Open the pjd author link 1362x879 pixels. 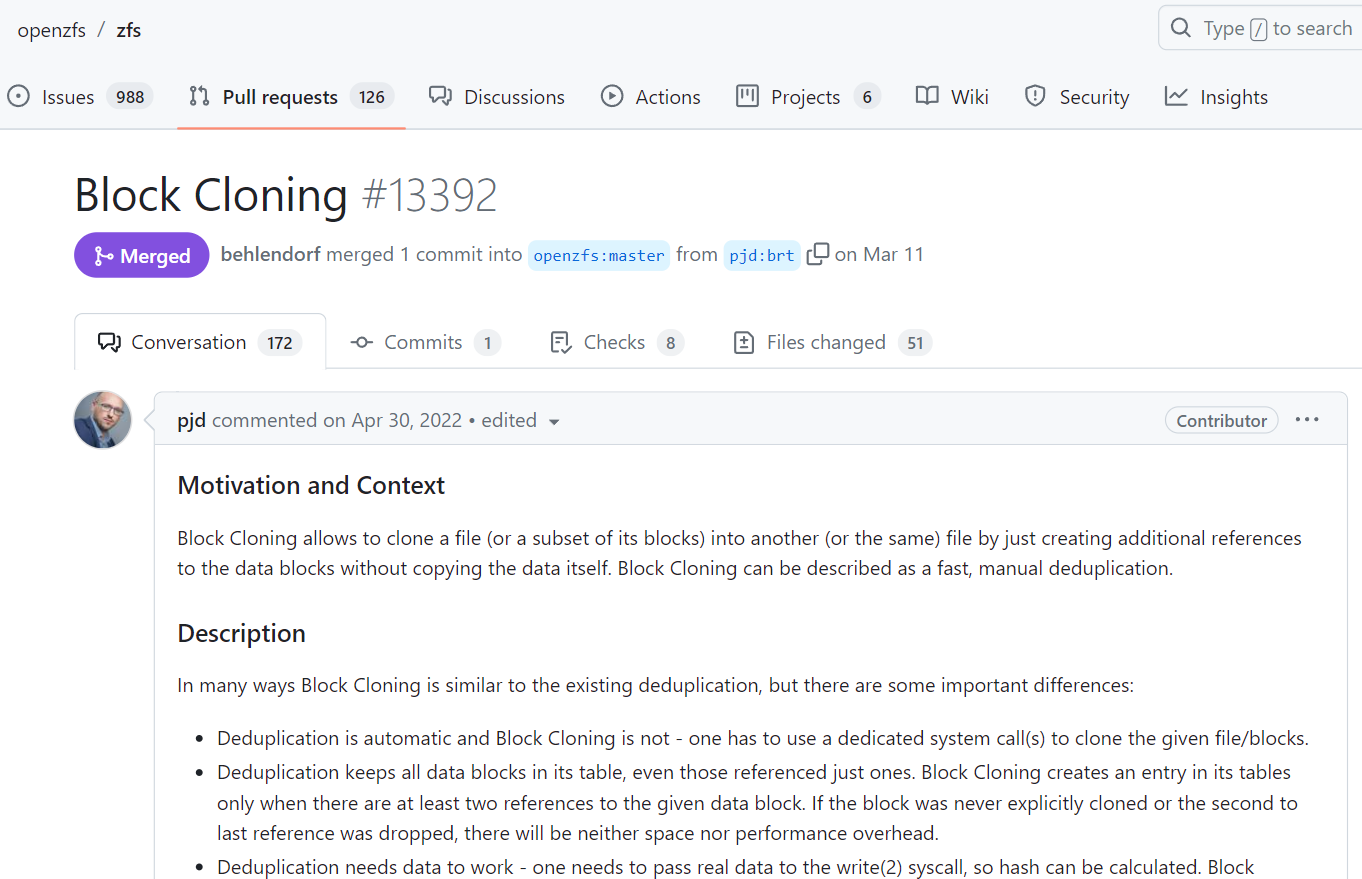[x=192, y=420]
